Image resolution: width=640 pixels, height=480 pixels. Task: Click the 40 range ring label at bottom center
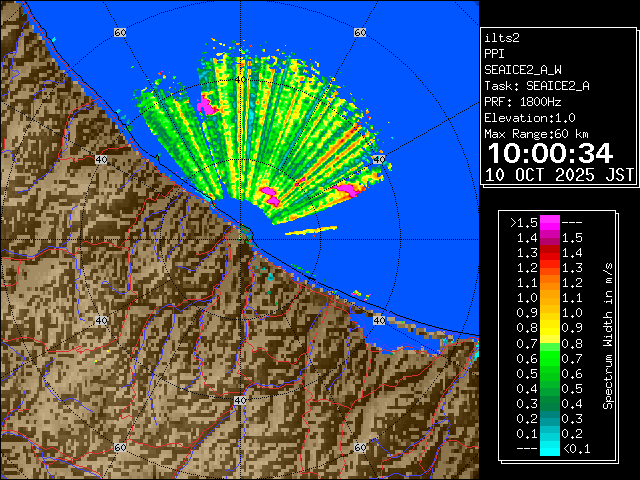(240, 400)
